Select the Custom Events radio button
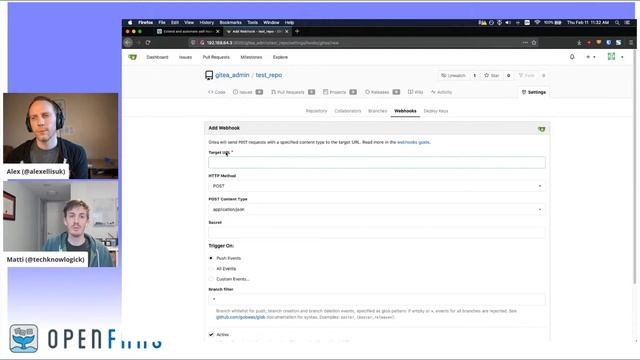Viewport: 640px width, 360px height. 211,279
